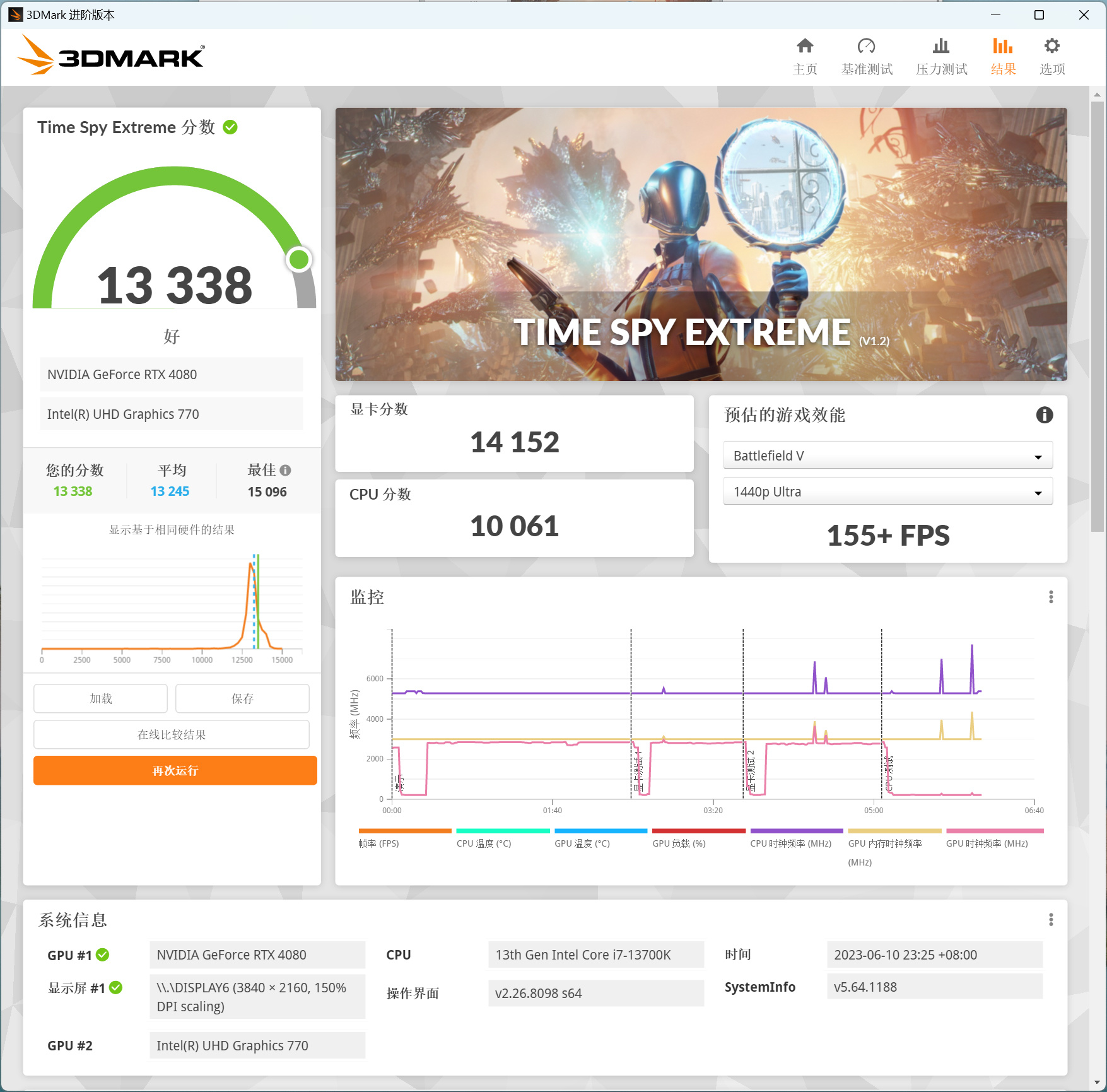Open the 监控 panel three-dot menu
The image size is (1107, 1092).
tap(1051, 597)
